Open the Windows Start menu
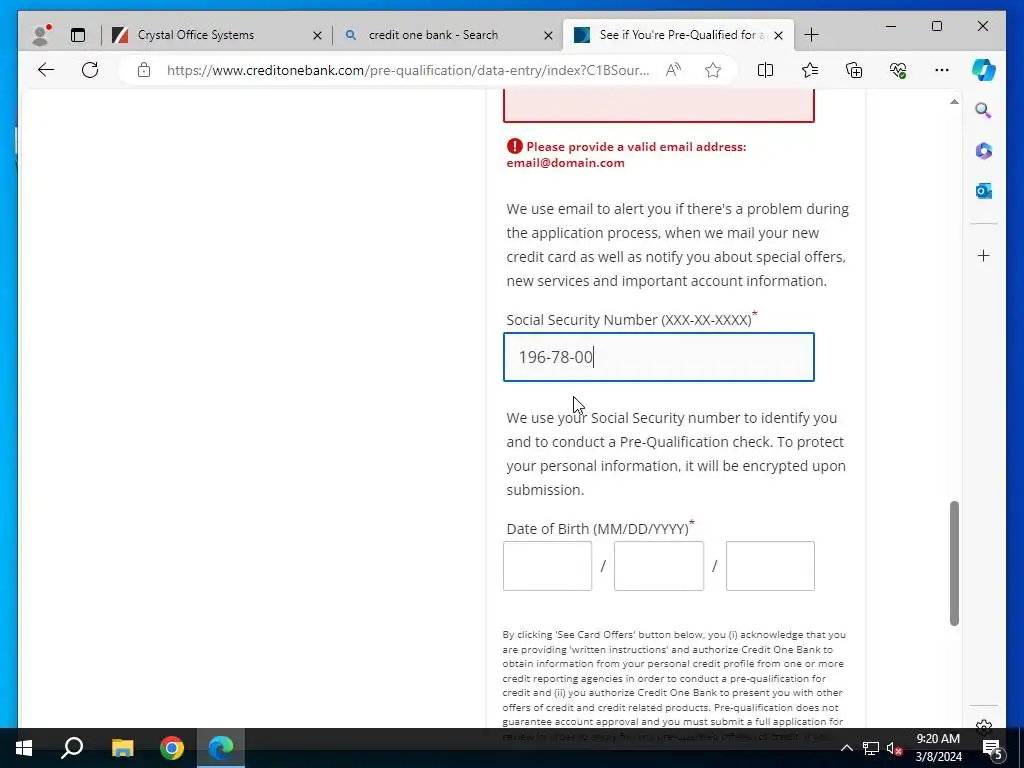The image size is (1024, 768). pos(24,748)
